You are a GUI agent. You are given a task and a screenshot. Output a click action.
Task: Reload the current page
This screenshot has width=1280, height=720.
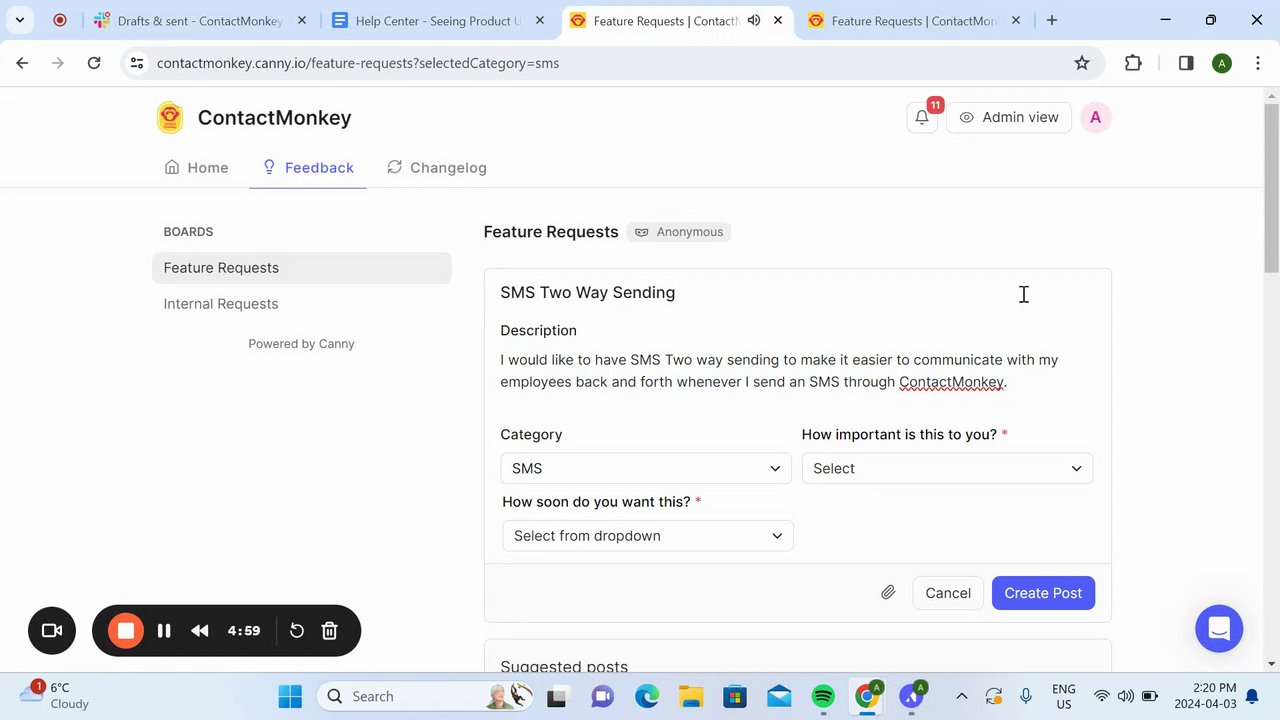[94, 63]
